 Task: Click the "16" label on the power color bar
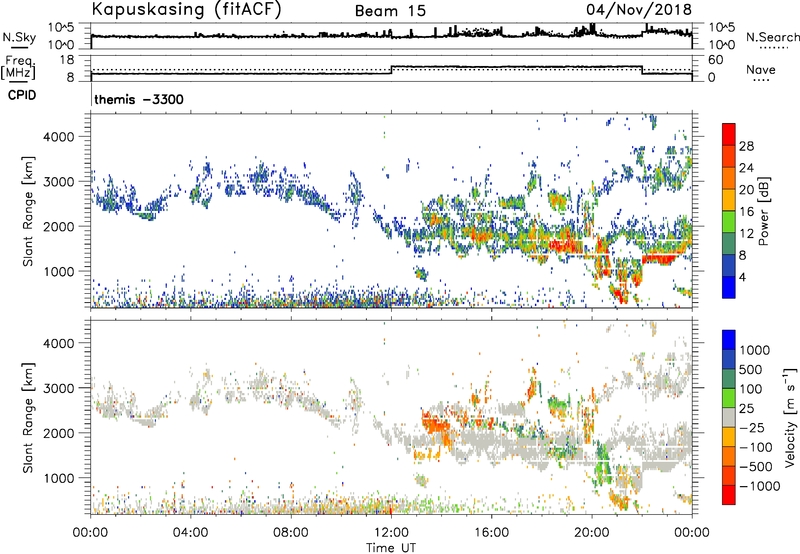pos(746,212)
